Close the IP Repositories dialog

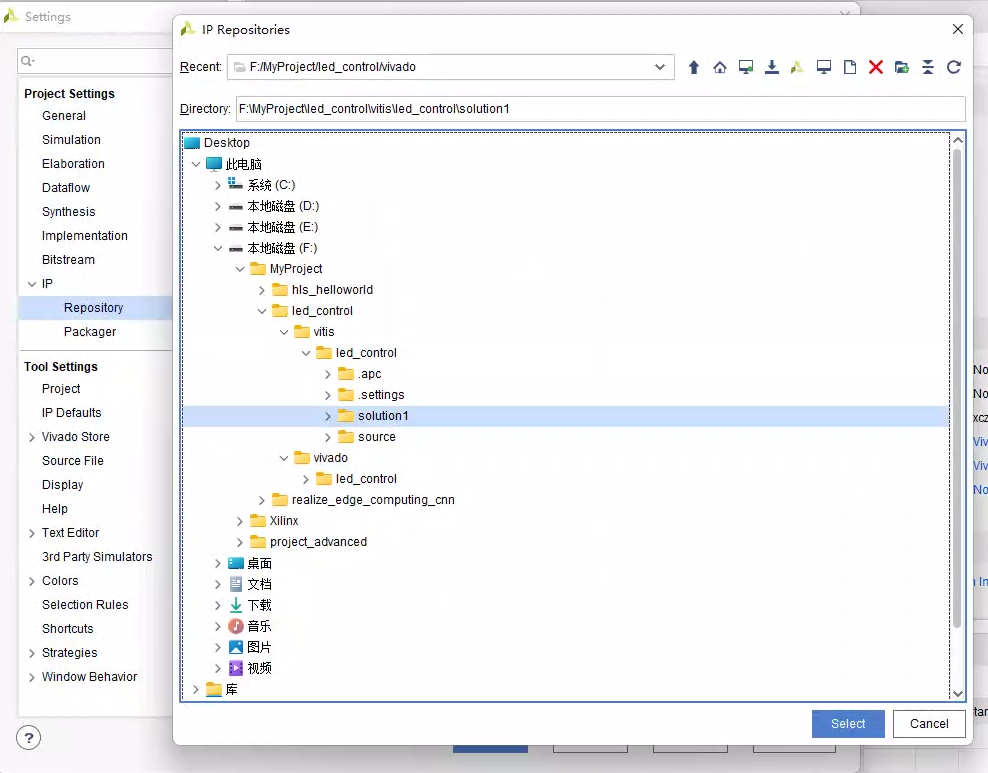958,29
